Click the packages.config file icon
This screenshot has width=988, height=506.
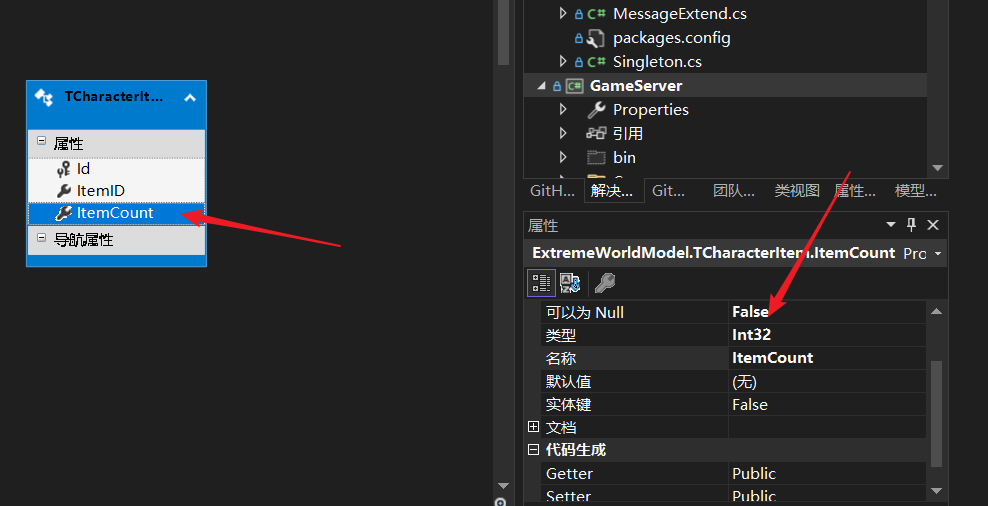(x=596, y=38)
